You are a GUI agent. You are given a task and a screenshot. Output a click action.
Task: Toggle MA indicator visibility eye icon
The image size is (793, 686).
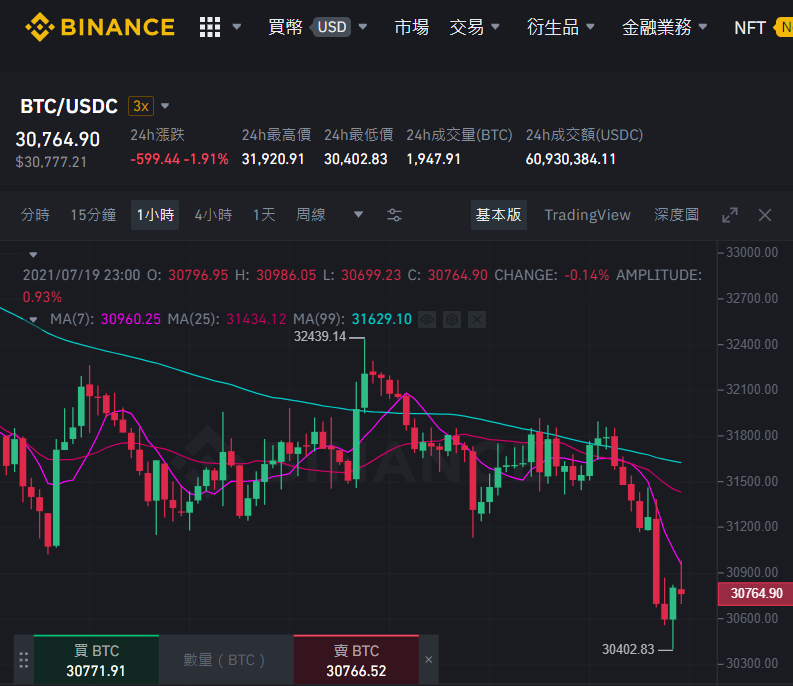pos(427,319)
